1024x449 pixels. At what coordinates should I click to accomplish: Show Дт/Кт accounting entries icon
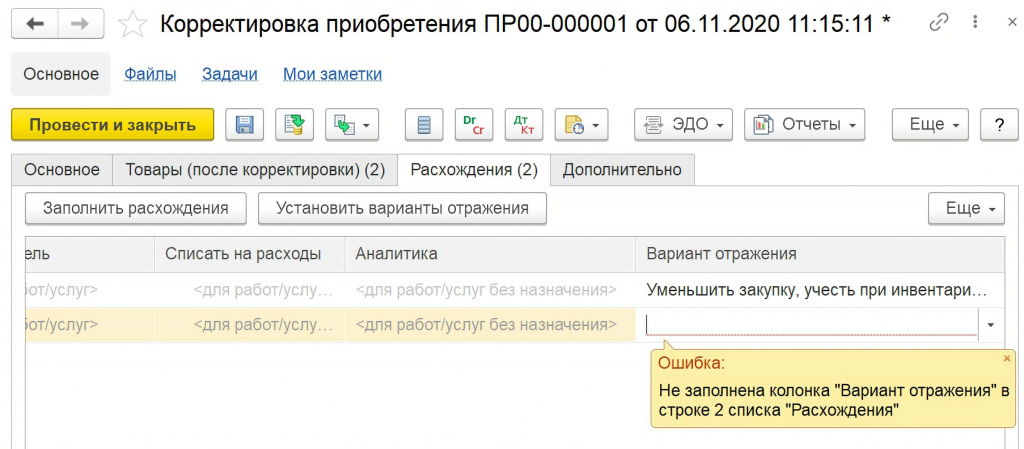coord(524,125)
